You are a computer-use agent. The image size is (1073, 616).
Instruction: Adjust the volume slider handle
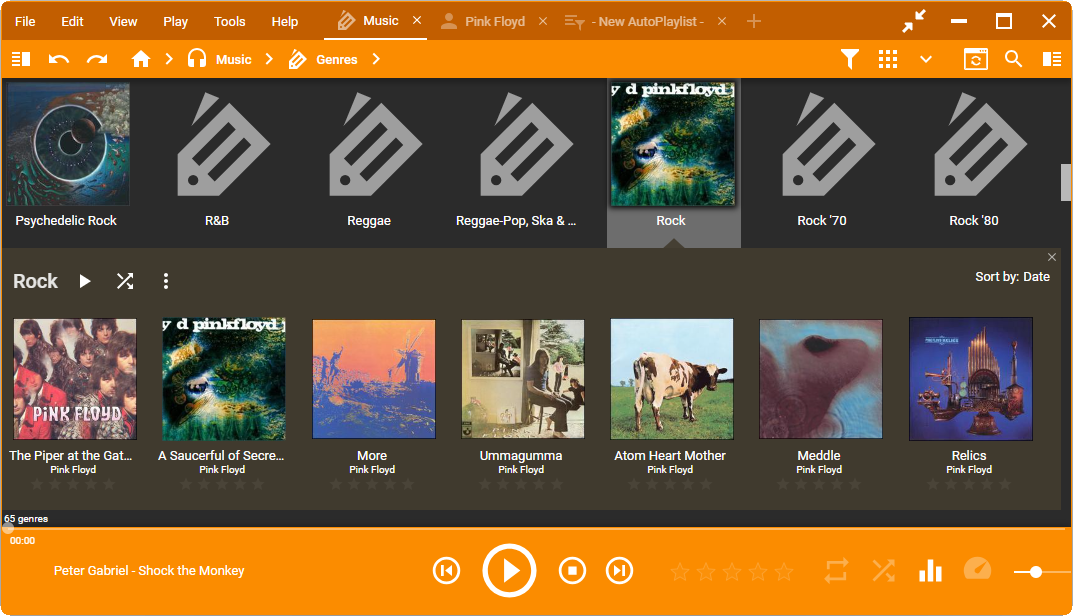tap(1036, 572)
